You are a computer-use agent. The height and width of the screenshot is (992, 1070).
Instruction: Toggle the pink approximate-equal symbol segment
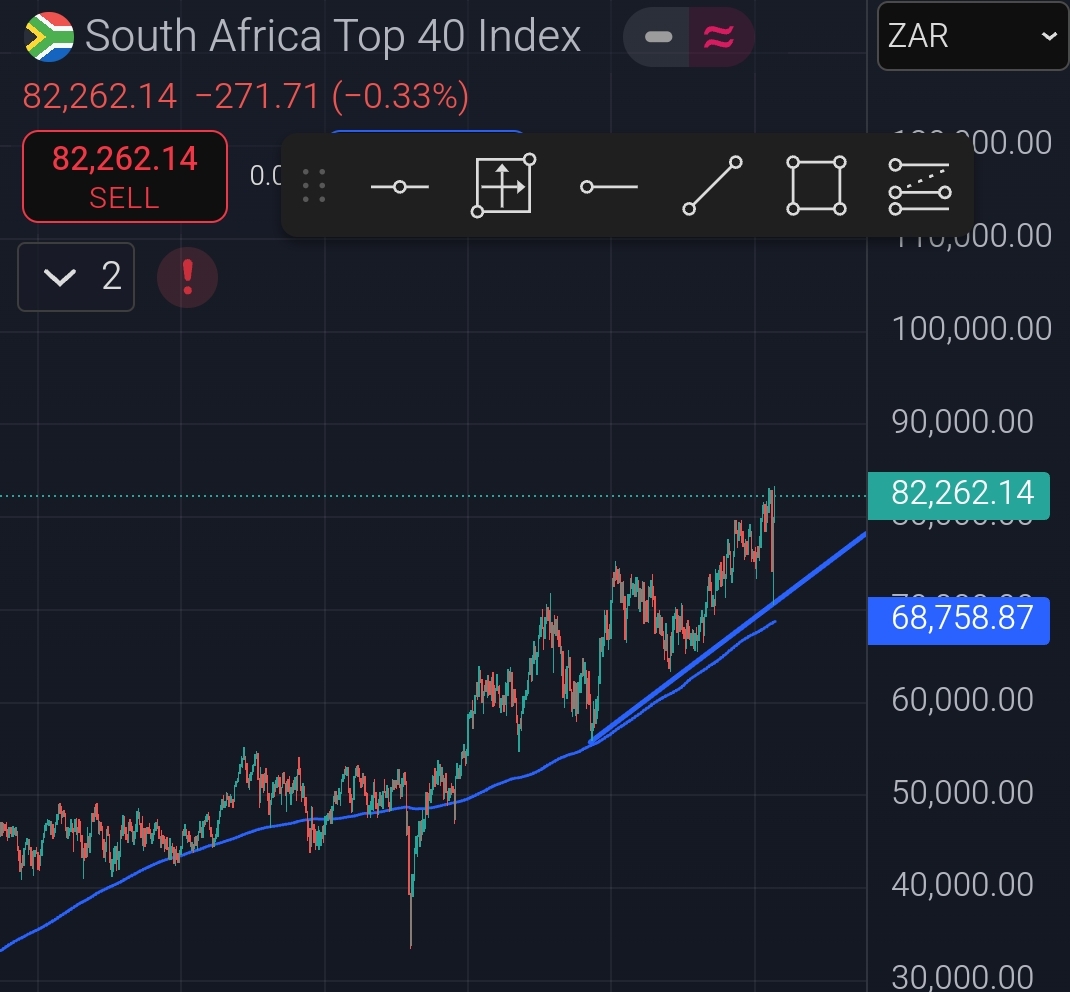(720, 37)
